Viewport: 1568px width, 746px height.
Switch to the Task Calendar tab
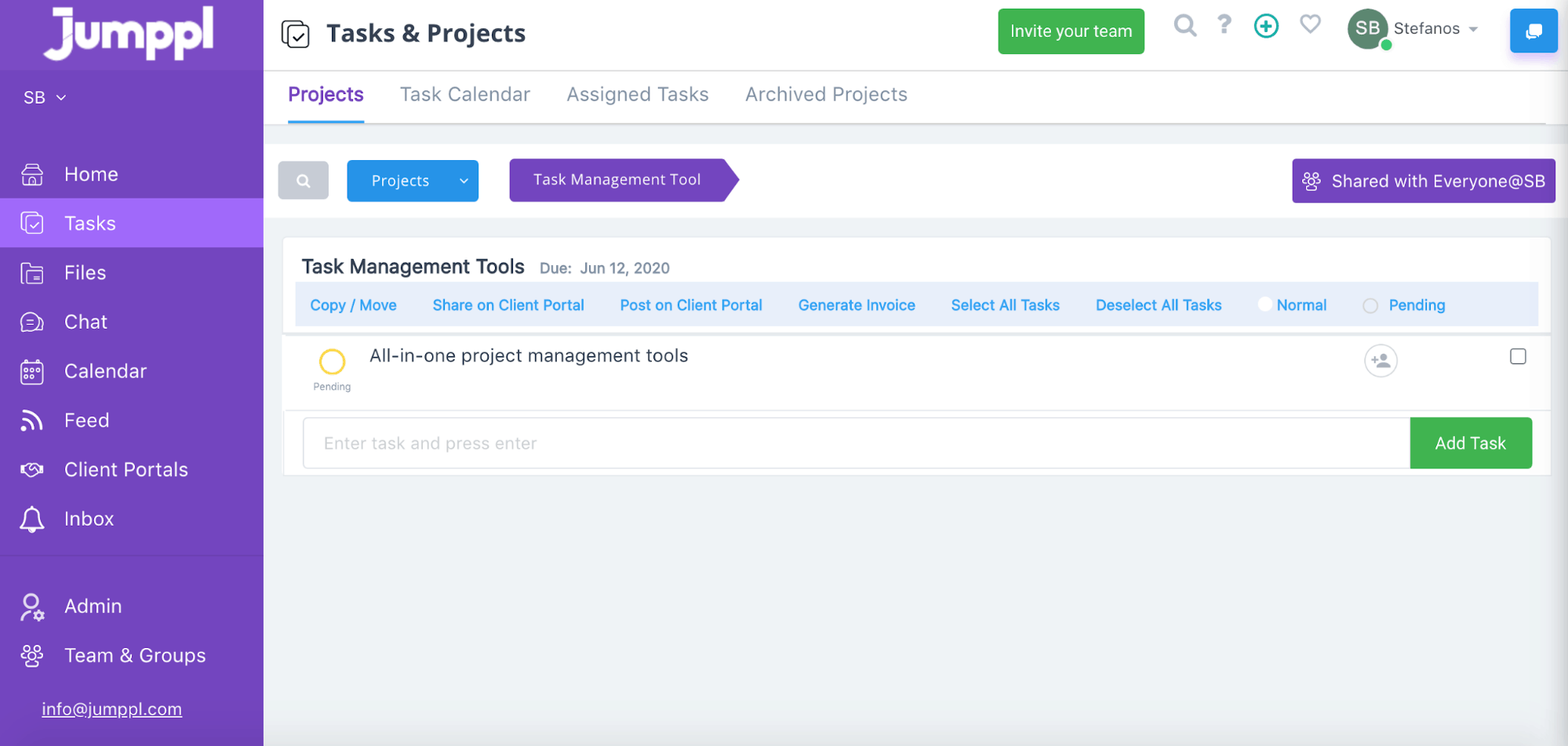click(x=465, y=95)
